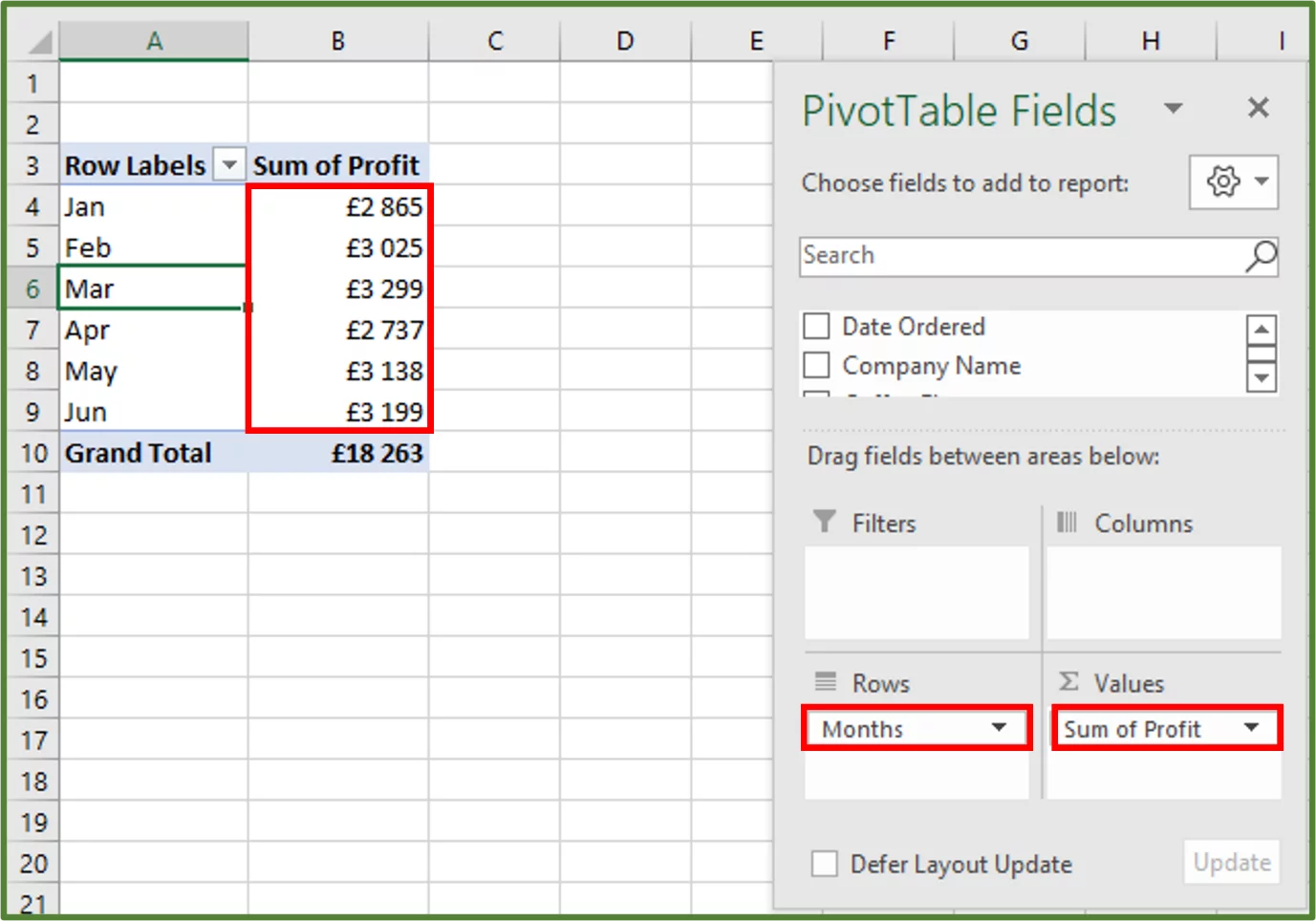Screen dimensions: 1316x921
Task: Click the search magnifier icon in the fields pane
Action: [1260, 257]
